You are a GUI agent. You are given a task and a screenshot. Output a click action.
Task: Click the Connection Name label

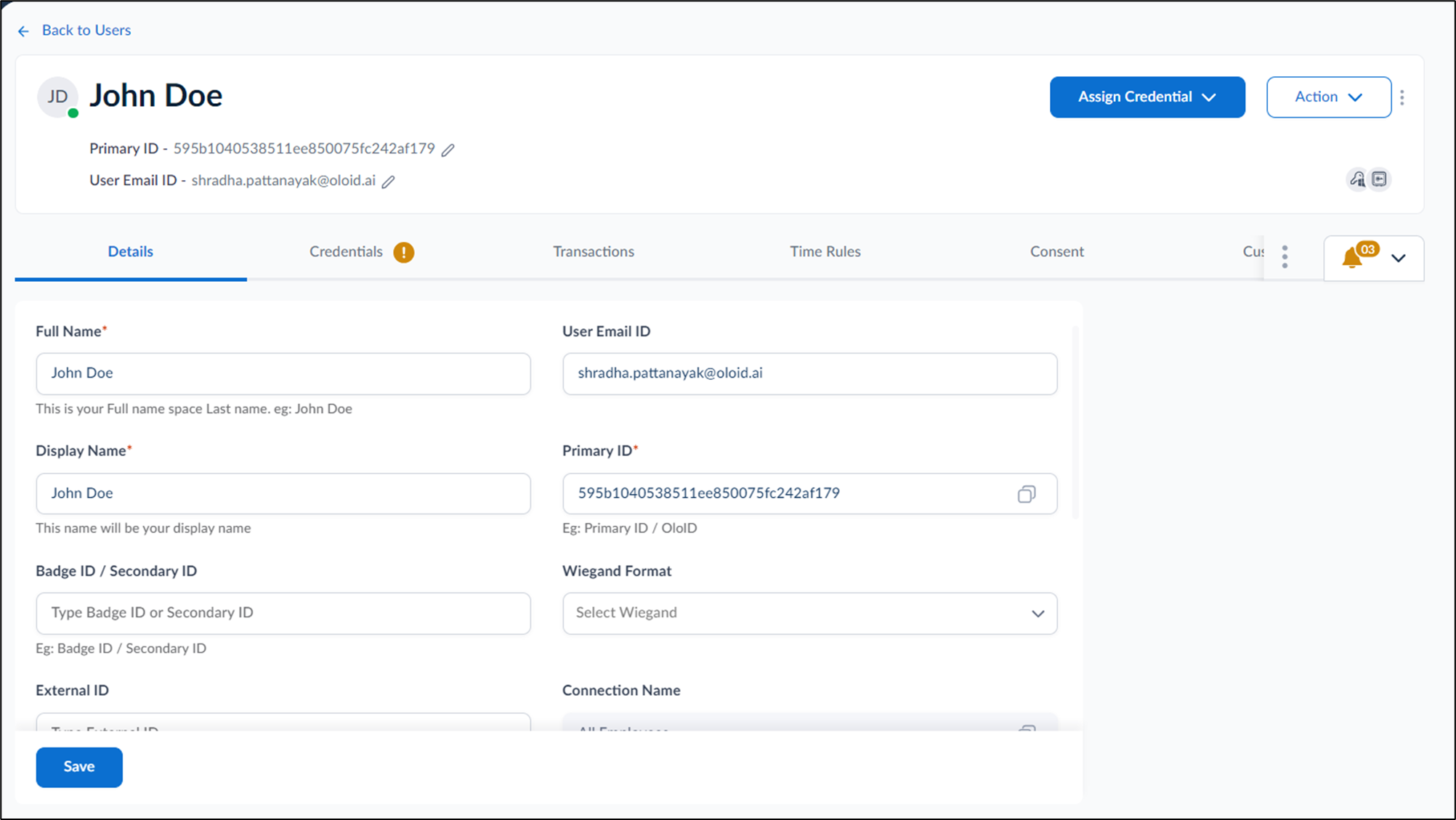621,690
